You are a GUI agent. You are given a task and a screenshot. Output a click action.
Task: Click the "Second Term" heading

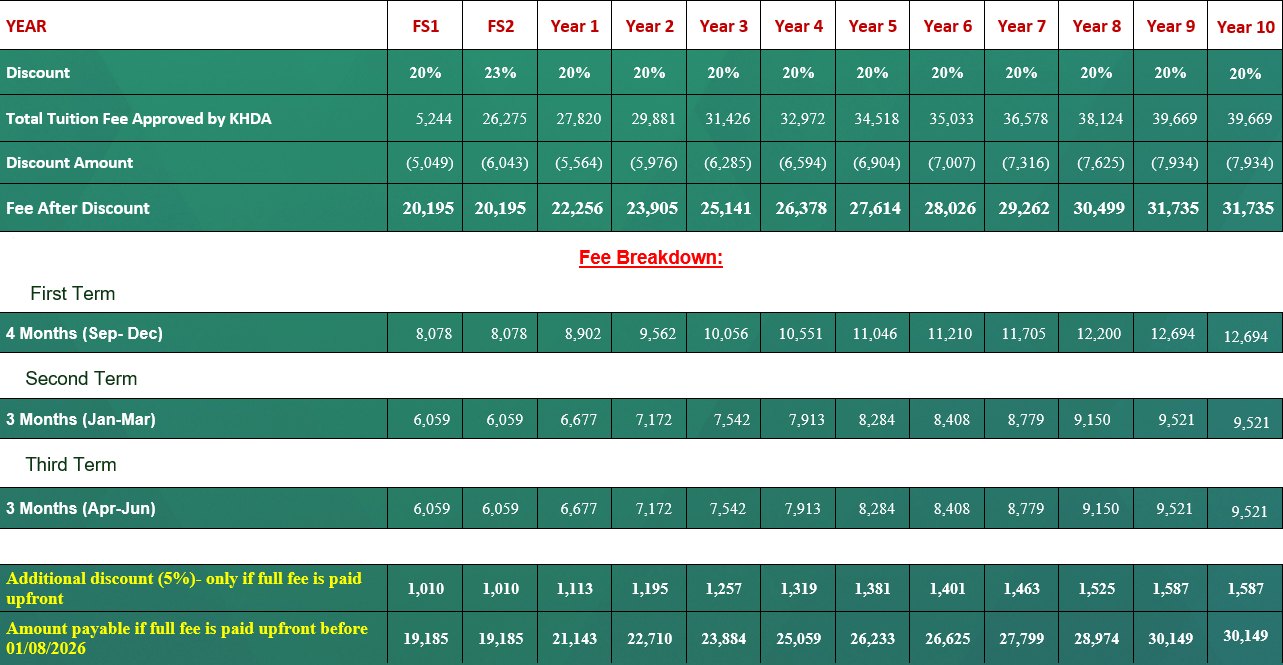coord(81,379)
